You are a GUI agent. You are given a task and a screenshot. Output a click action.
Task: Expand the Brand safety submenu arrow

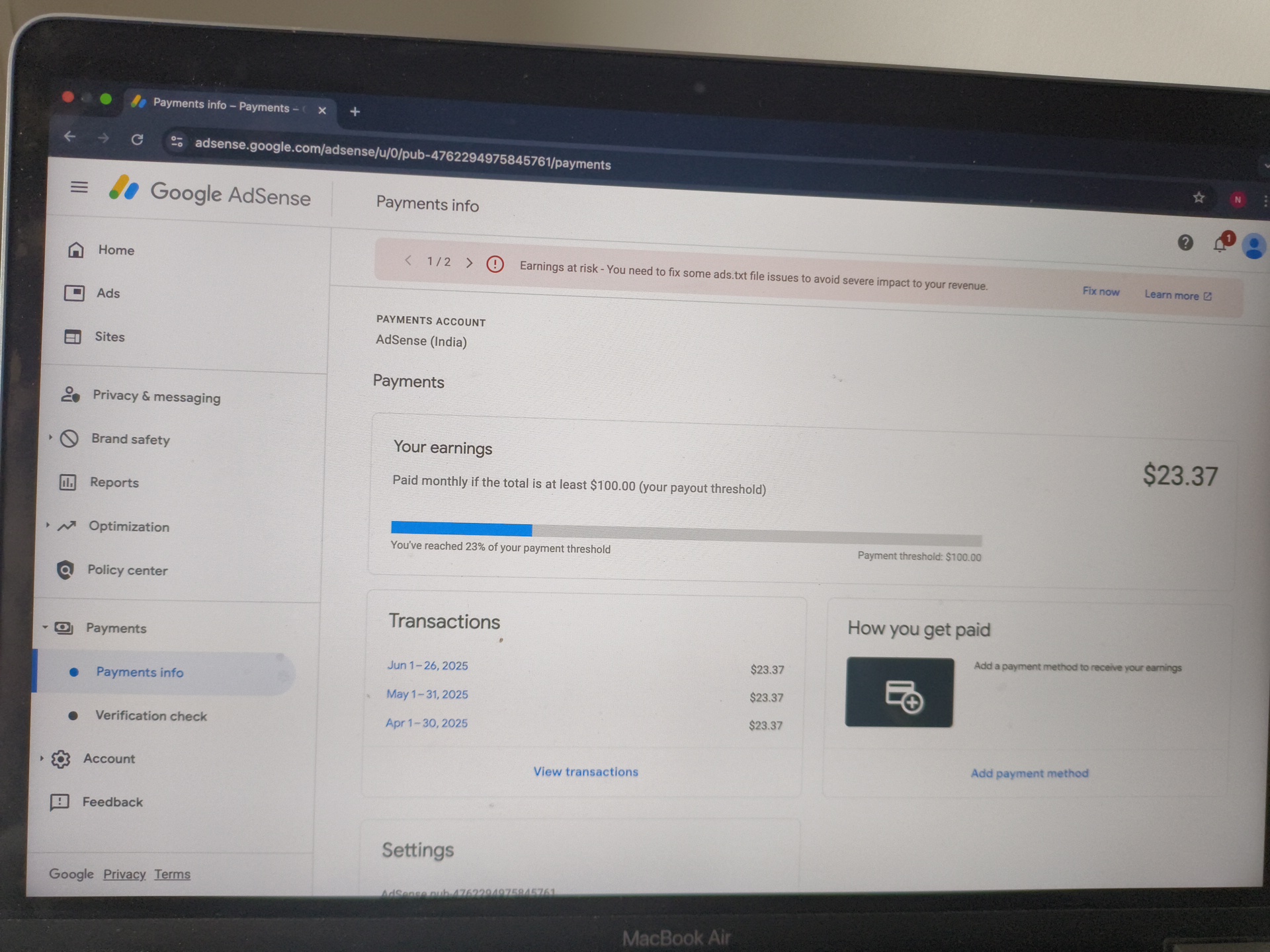50,437
